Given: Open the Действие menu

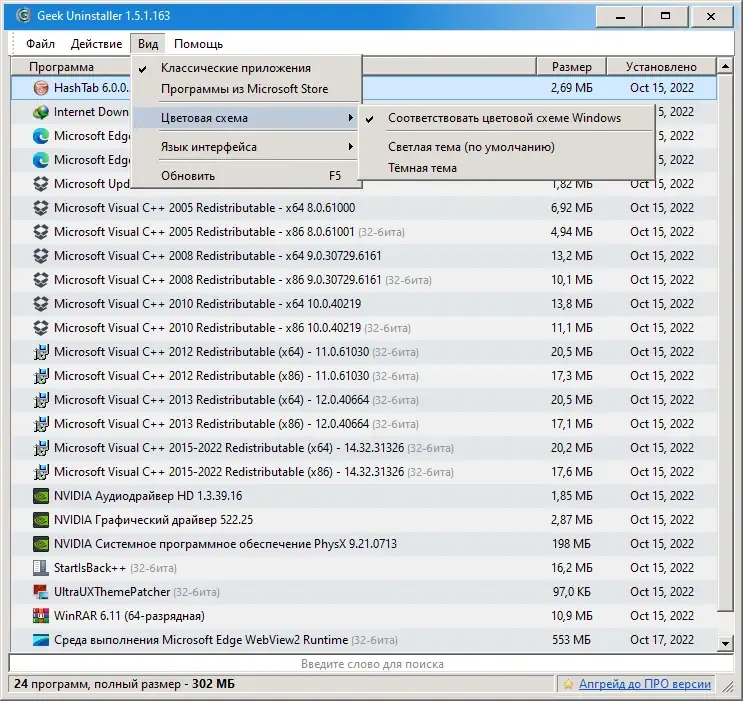Looking at the screenshot, I should [96, 44].
